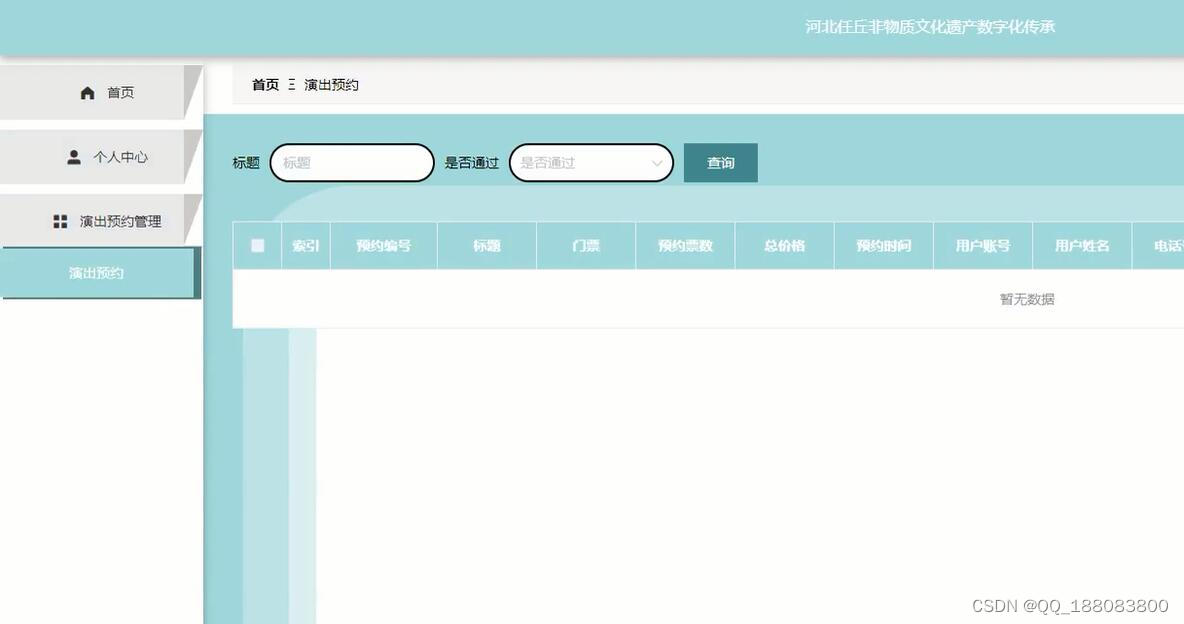This screenshot has width=1184, height=624.
Task: Select the 演出预约 submenu item
Action: click(x=101, y=273)
